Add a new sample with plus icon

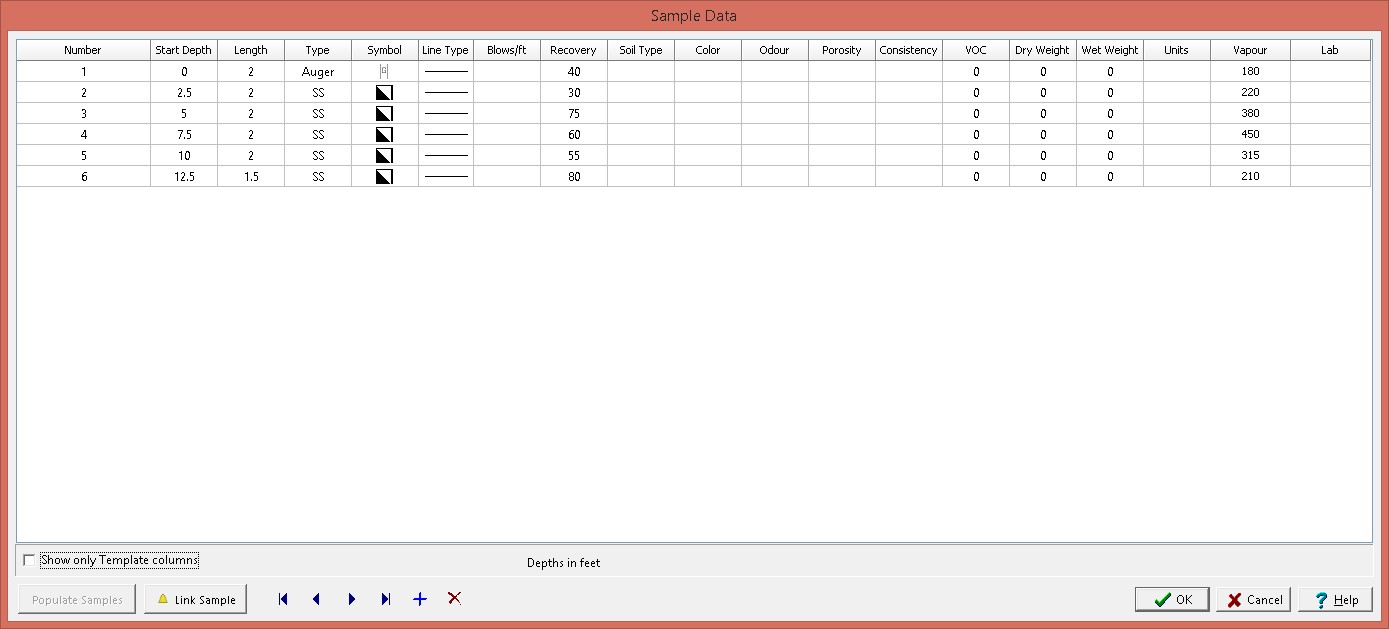(420, 599)
